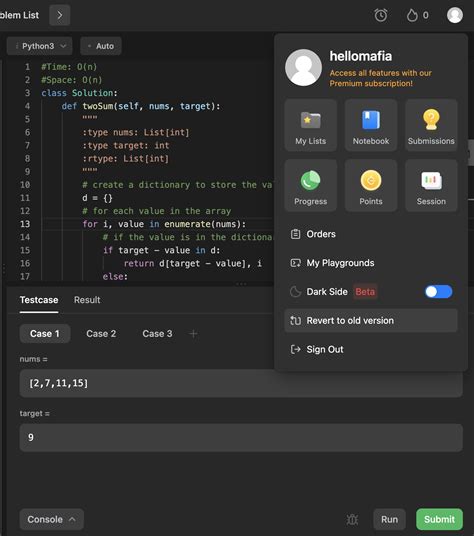474x536 pixels.
Task: Click the Beta badge beside Dark Side
Action: pos(365,292)
